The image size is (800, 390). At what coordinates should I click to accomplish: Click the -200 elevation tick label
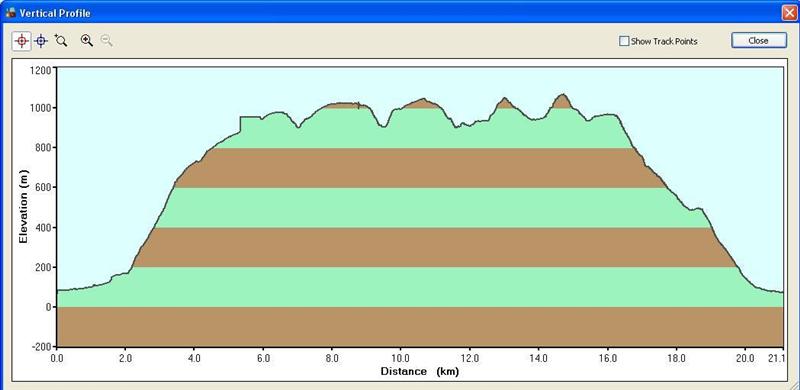tap(41, 347)
